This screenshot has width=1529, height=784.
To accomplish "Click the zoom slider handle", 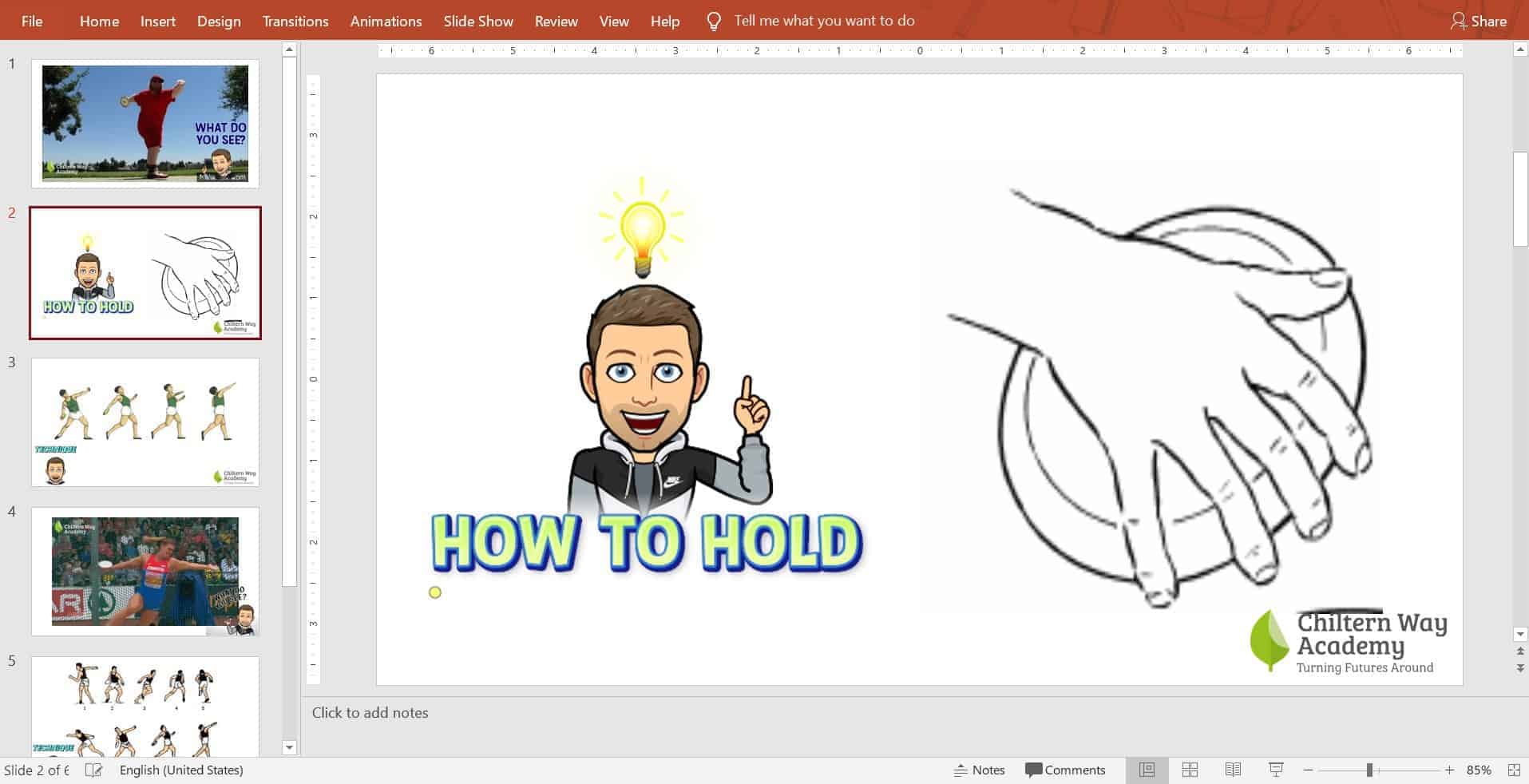I will 1369,770.
